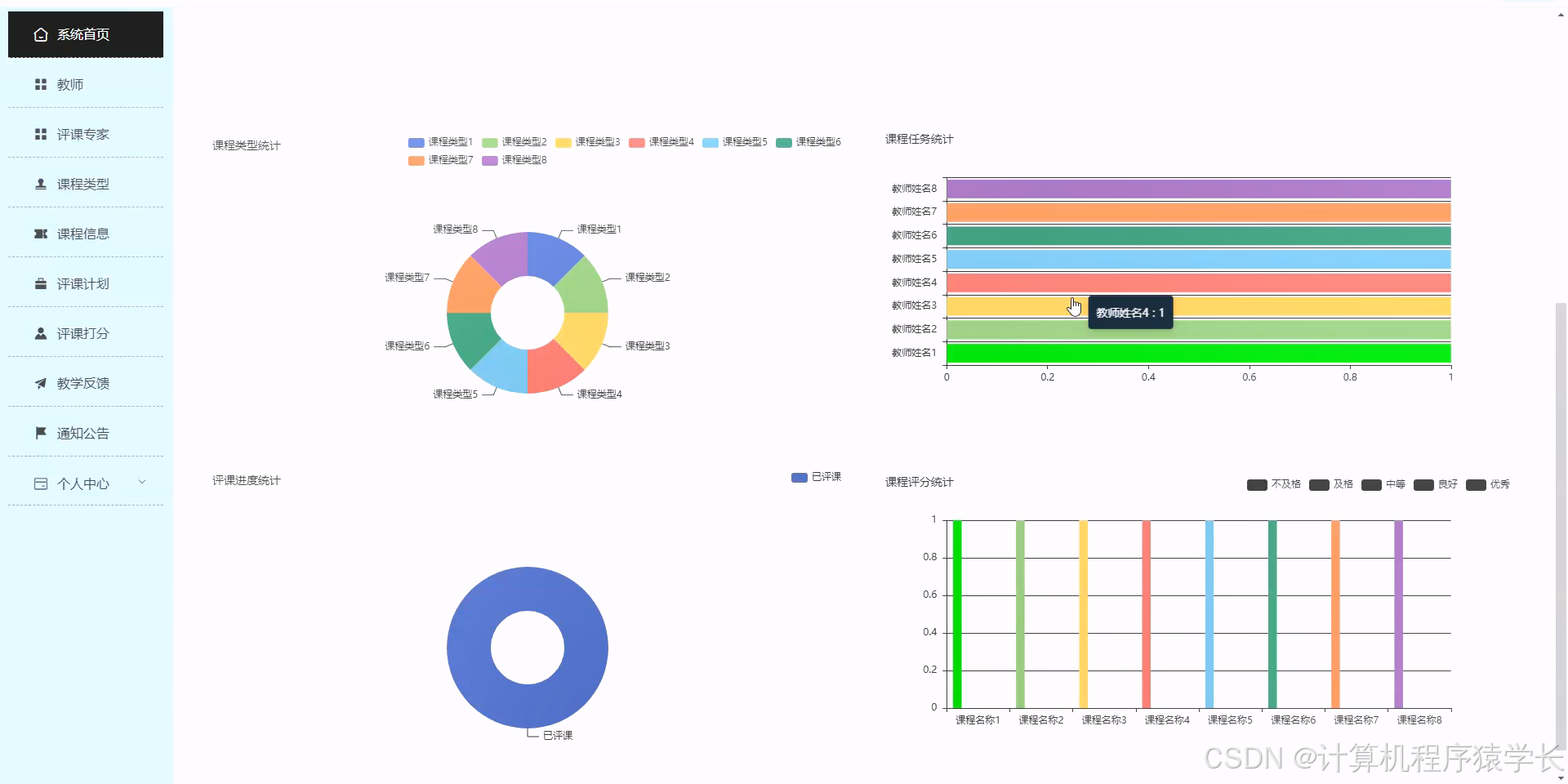
Task: Toggle the 优秀 legend entry
Action: point(1487,484)
